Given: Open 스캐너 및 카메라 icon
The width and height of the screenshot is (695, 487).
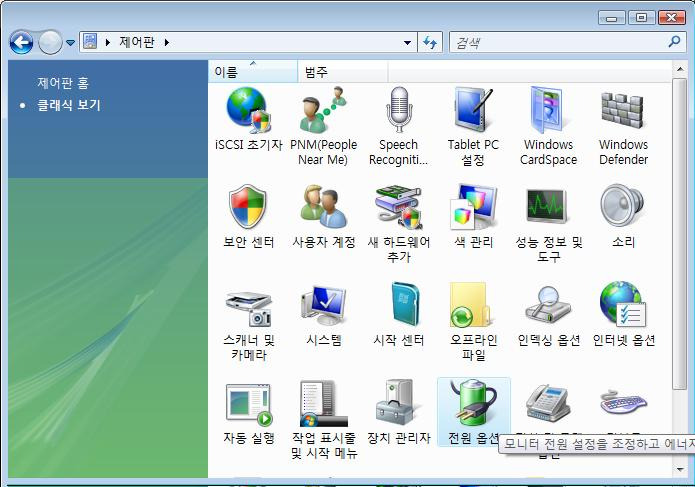Looking at the screenshot, I should [x=248, y=309].
